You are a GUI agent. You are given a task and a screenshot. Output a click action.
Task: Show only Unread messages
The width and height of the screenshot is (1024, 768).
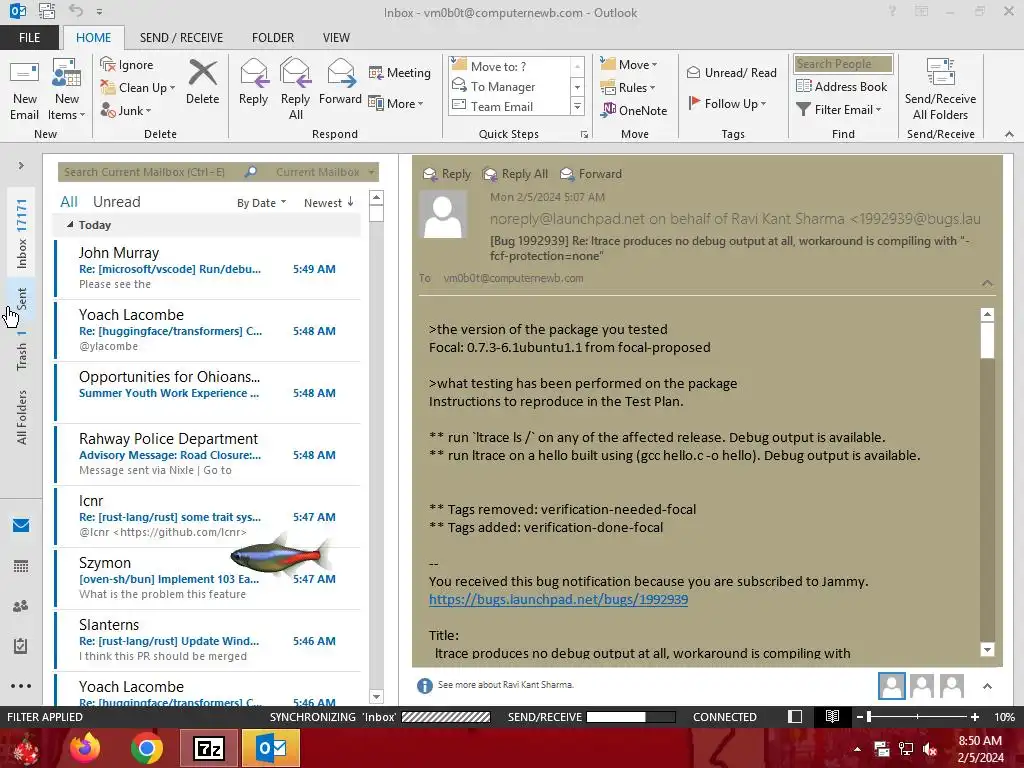coord(116,202)
